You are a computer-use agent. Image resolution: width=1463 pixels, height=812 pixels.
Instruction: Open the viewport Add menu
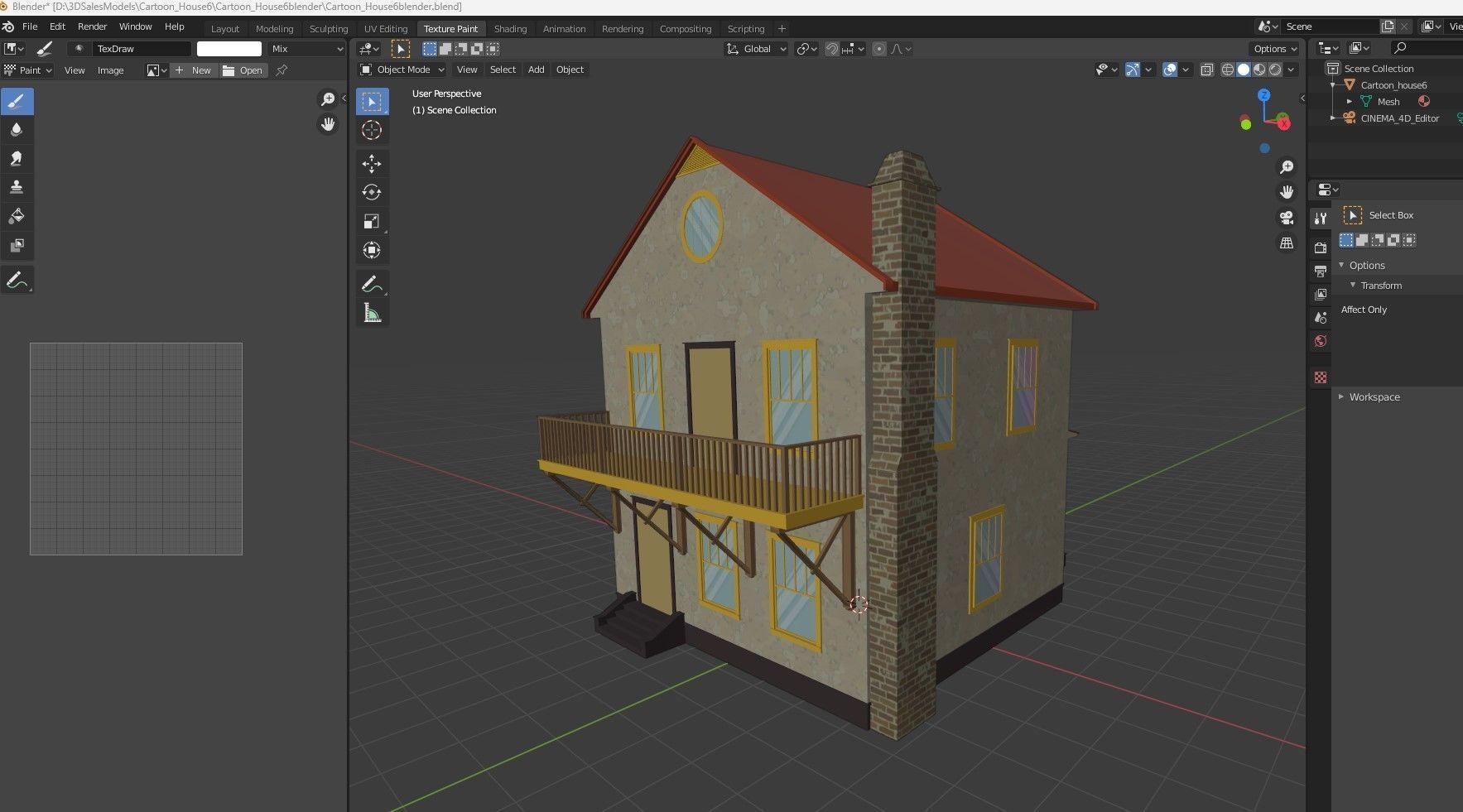point(537,70)
